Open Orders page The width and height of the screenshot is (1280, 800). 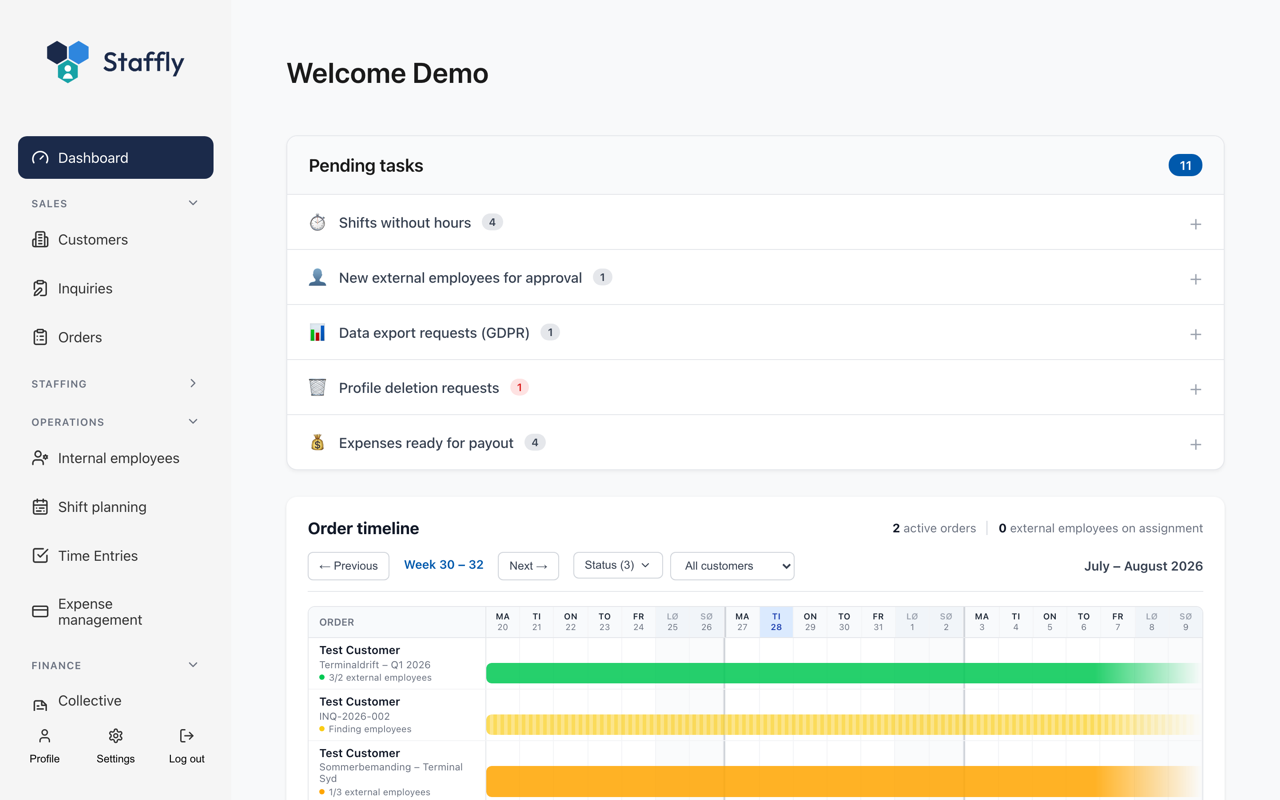point(80,338)
